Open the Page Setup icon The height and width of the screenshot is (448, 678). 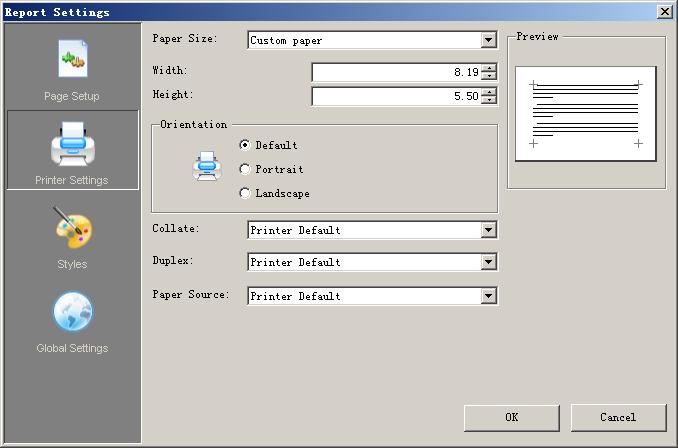point(72,60)
